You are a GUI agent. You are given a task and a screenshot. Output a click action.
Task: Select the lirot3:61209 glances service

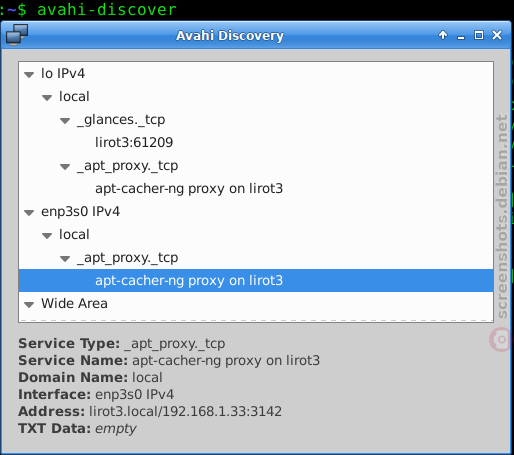coord(134,142)
